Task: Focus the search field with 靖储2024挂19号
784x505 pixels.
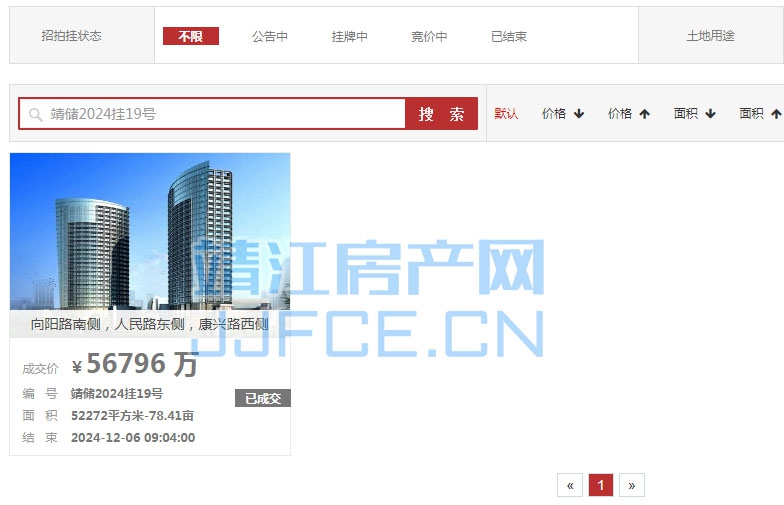Action: 212,114
